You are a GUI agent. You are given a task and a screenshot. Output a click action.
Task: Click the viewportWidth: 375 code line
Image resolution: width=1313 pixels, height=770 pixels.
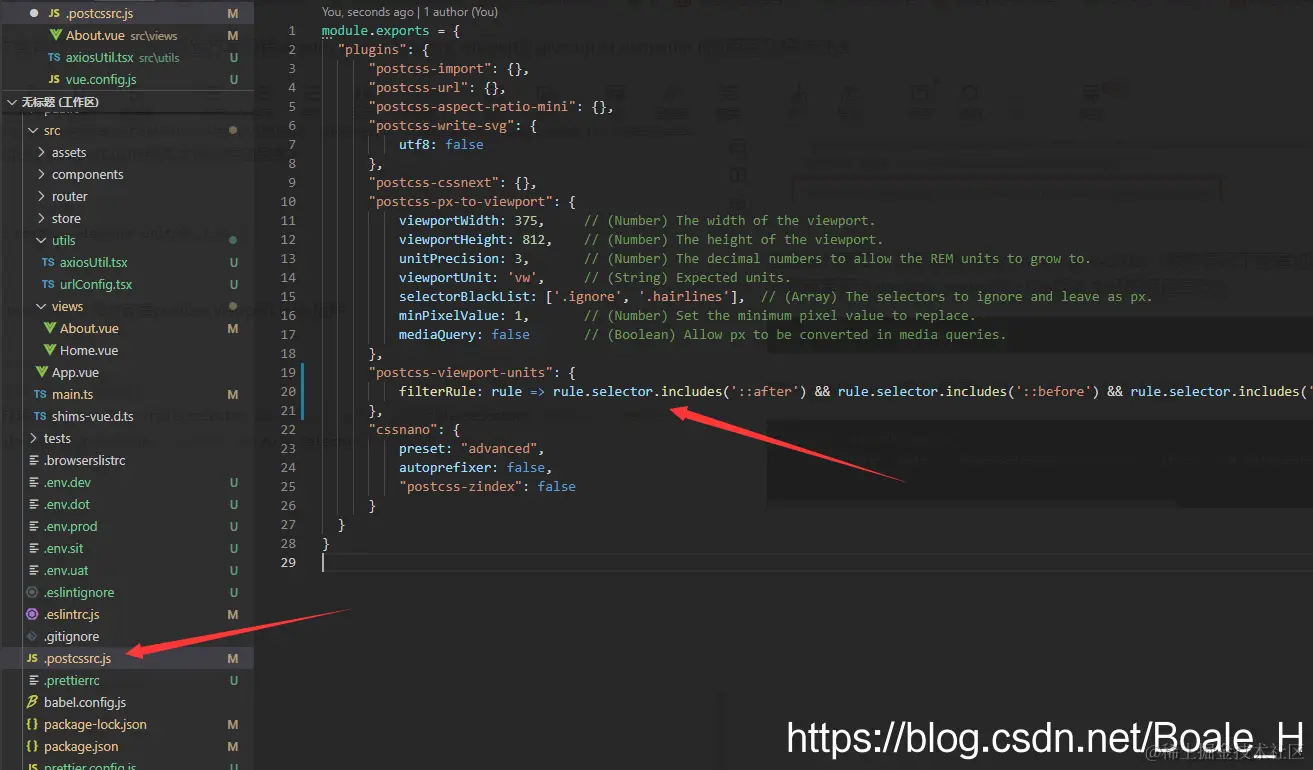637,220
